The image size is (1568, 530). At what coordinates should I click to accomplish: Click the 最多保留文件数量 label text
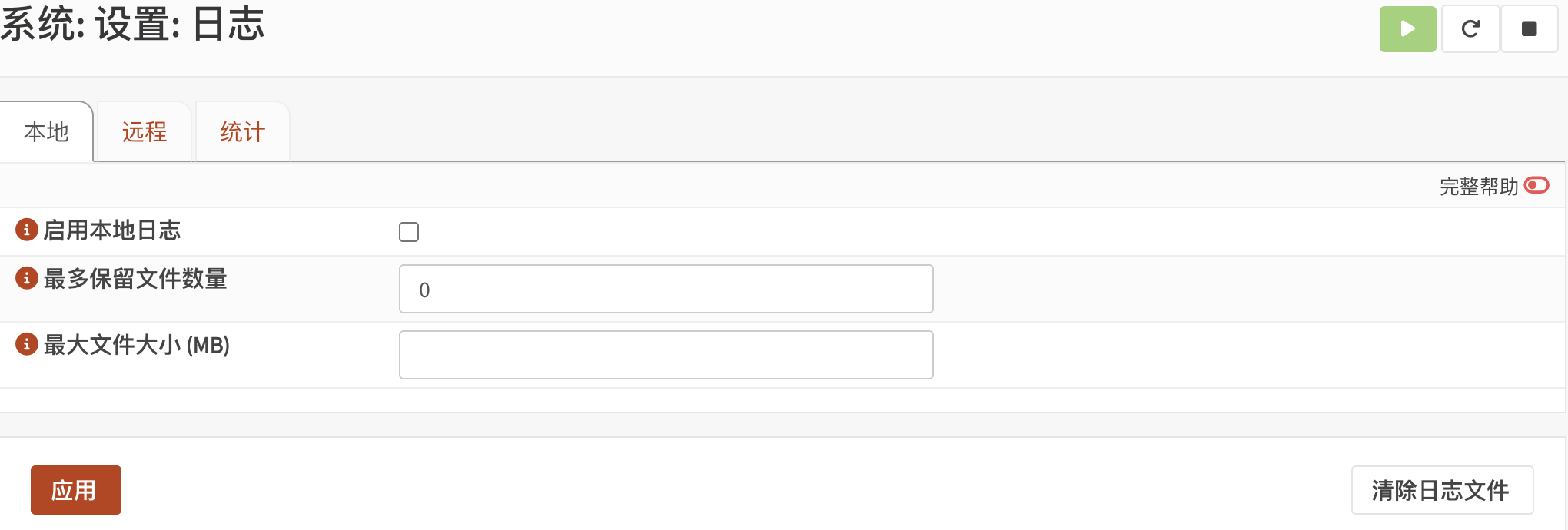click(135, 279)
